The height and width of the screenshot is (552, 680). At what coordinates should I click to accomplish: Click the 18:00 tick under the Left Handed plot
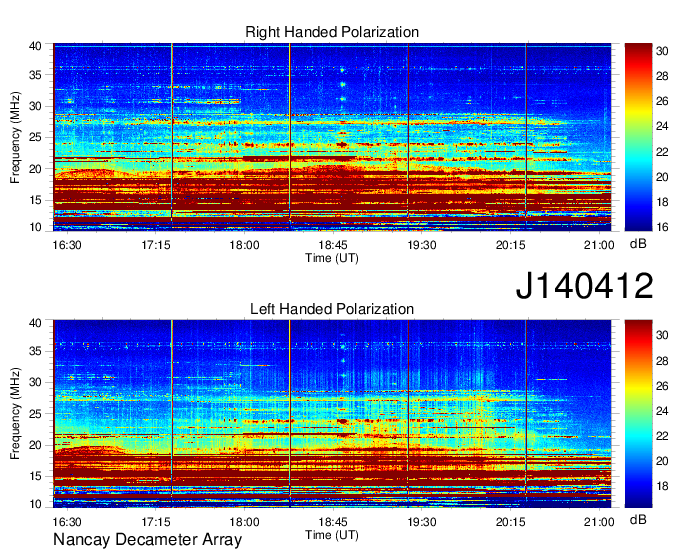point(244,522)
